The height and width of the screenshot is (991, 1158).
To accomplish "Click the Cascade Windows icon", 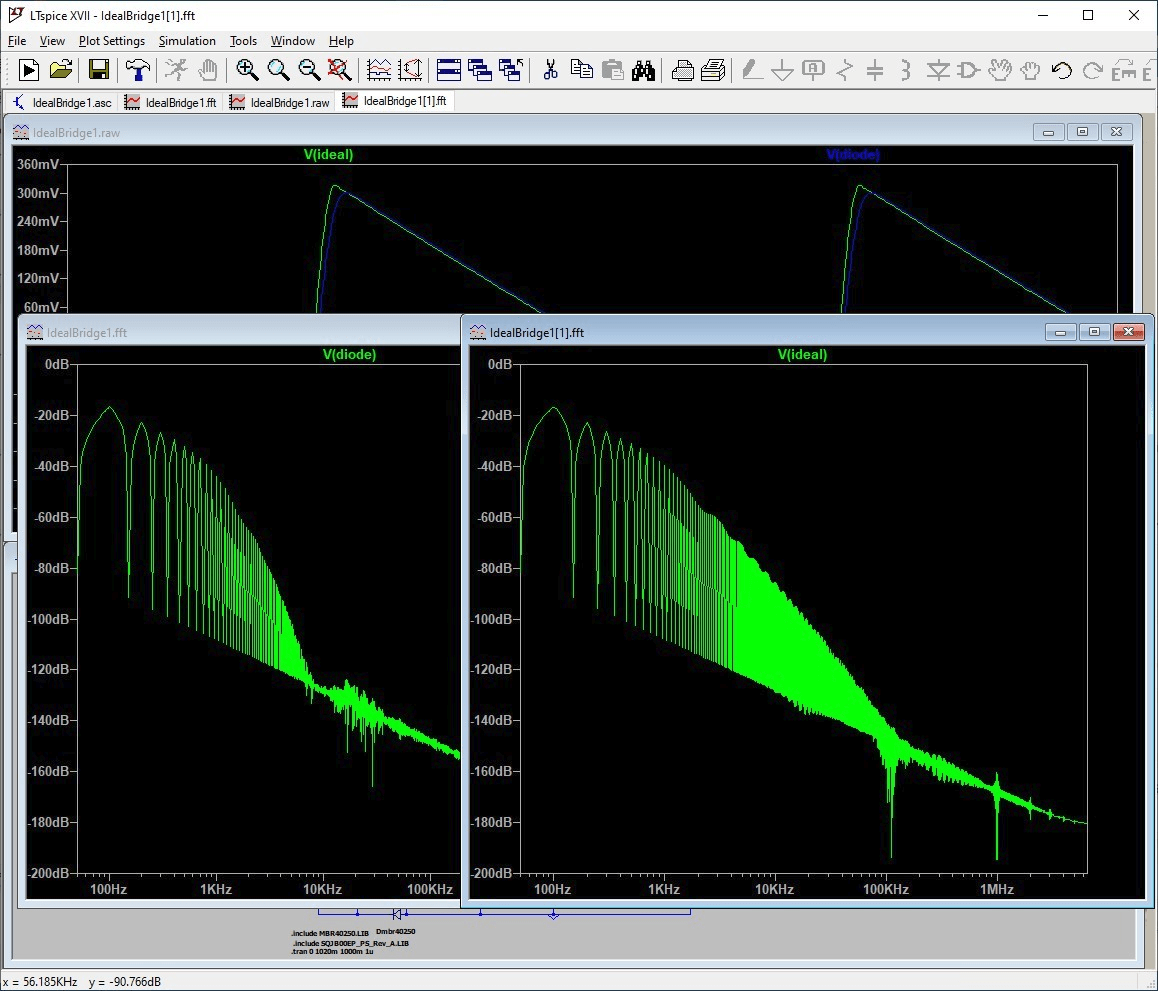I will pos(480,70).
